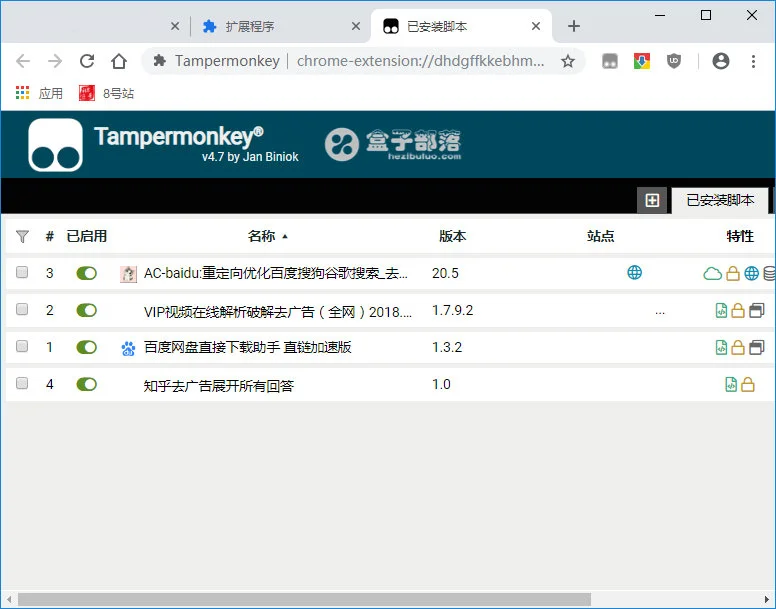
Task: Select the checkbox for 知乎去广告展开所有回答
Action: pos(22,383)
